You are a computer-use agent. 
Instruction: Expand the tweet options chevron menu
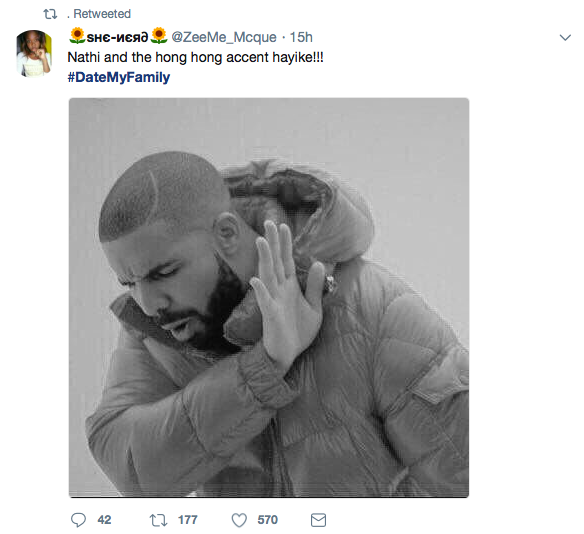tap(565, 37)
